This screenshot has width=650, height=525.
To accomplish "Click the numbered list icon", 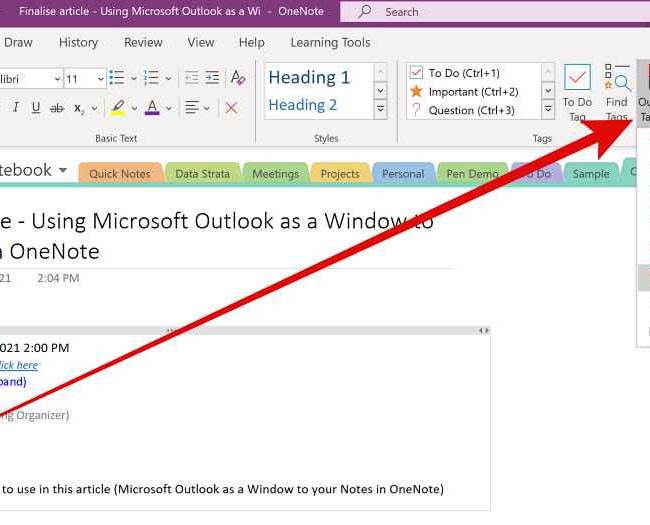I will click(151, 78).
